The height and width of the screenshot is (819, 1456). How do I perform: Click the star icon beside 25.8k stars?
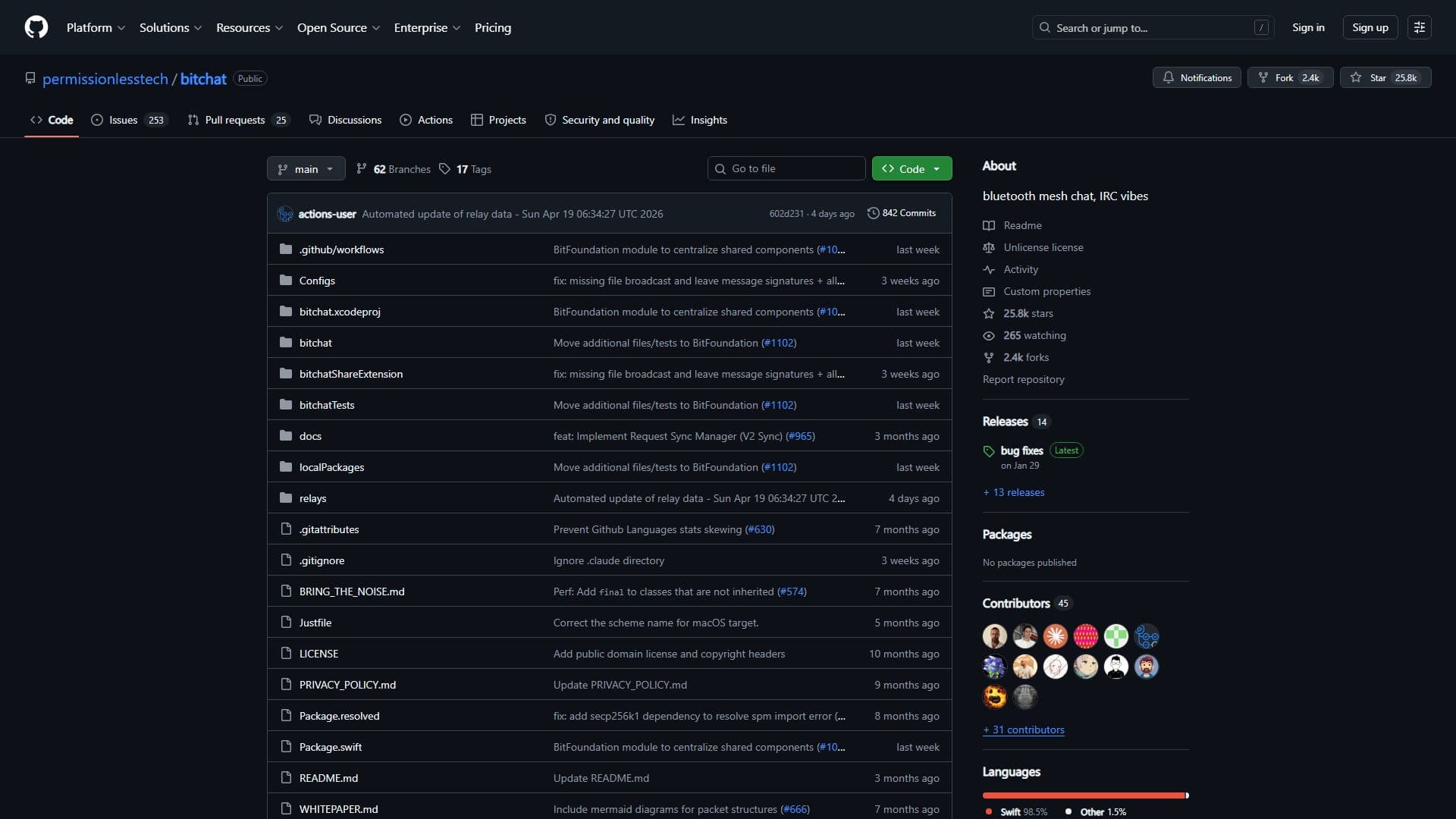pos(989,313)
